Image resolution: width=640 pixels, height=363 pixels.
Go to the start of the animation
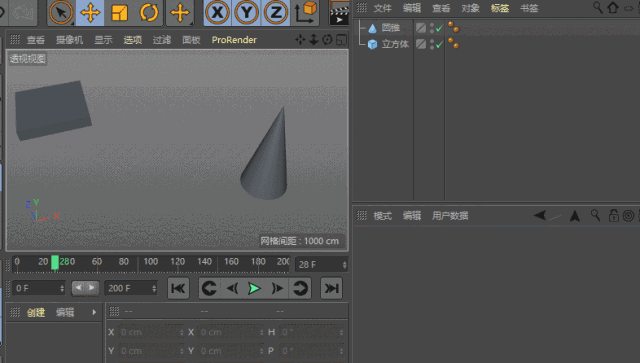(178, 288)
